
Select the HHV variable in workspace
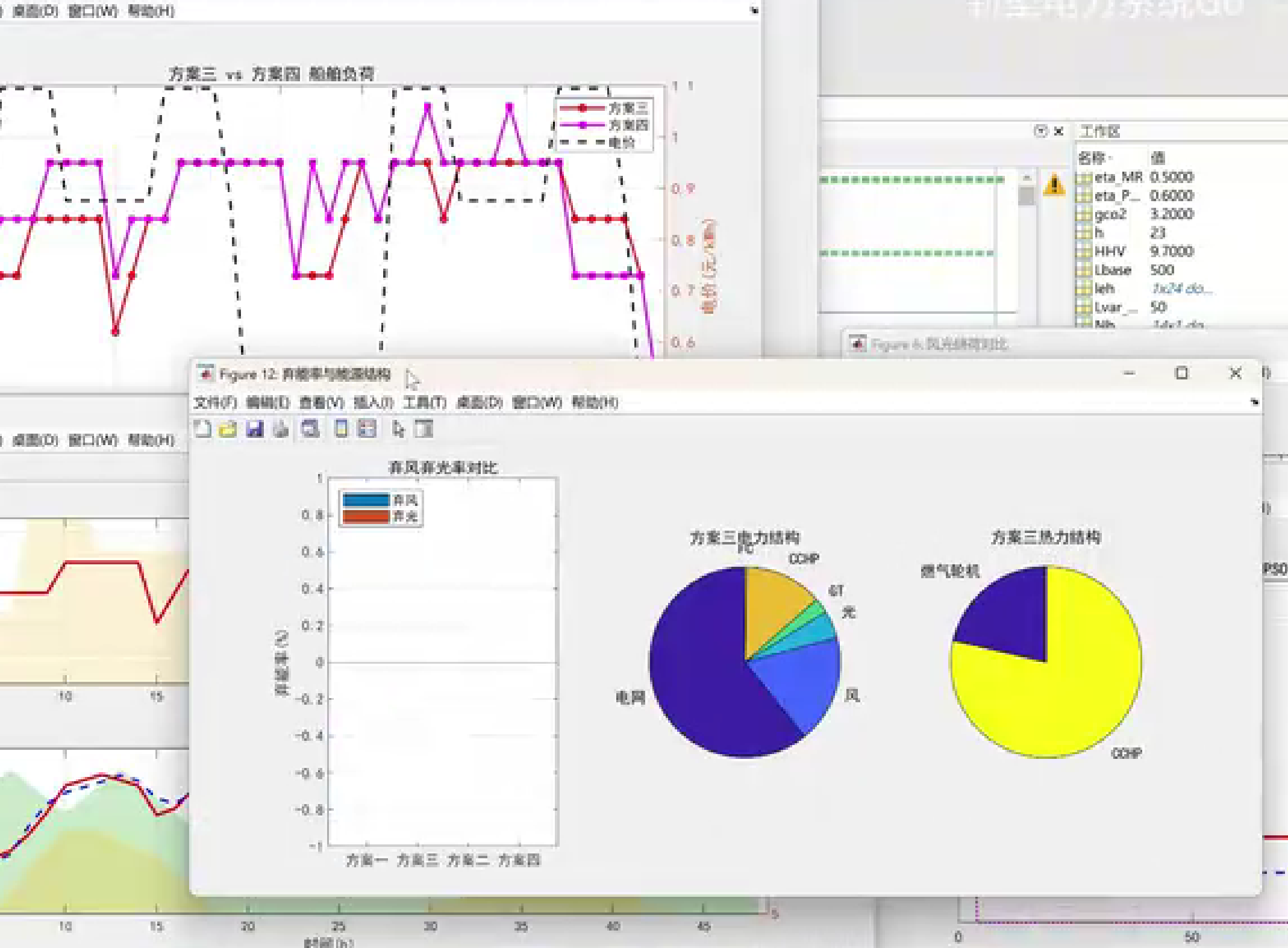click(1110, 251)
